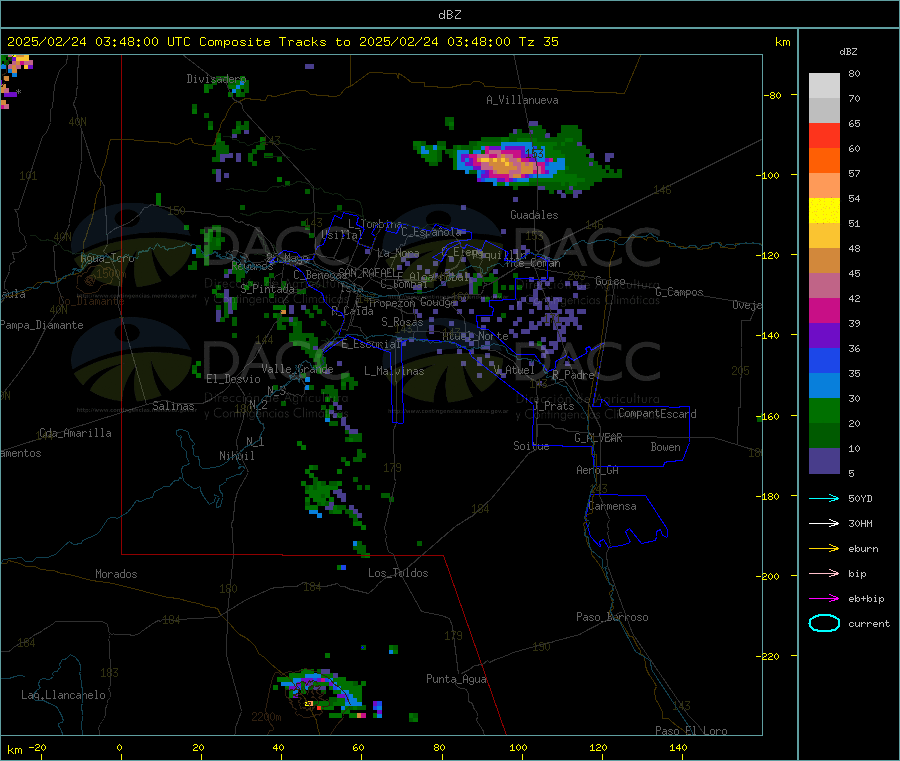Click the purple 5-10 dBZ legend swatch
The width and height of the screenshot is (900, 761).
coord(824,461)
